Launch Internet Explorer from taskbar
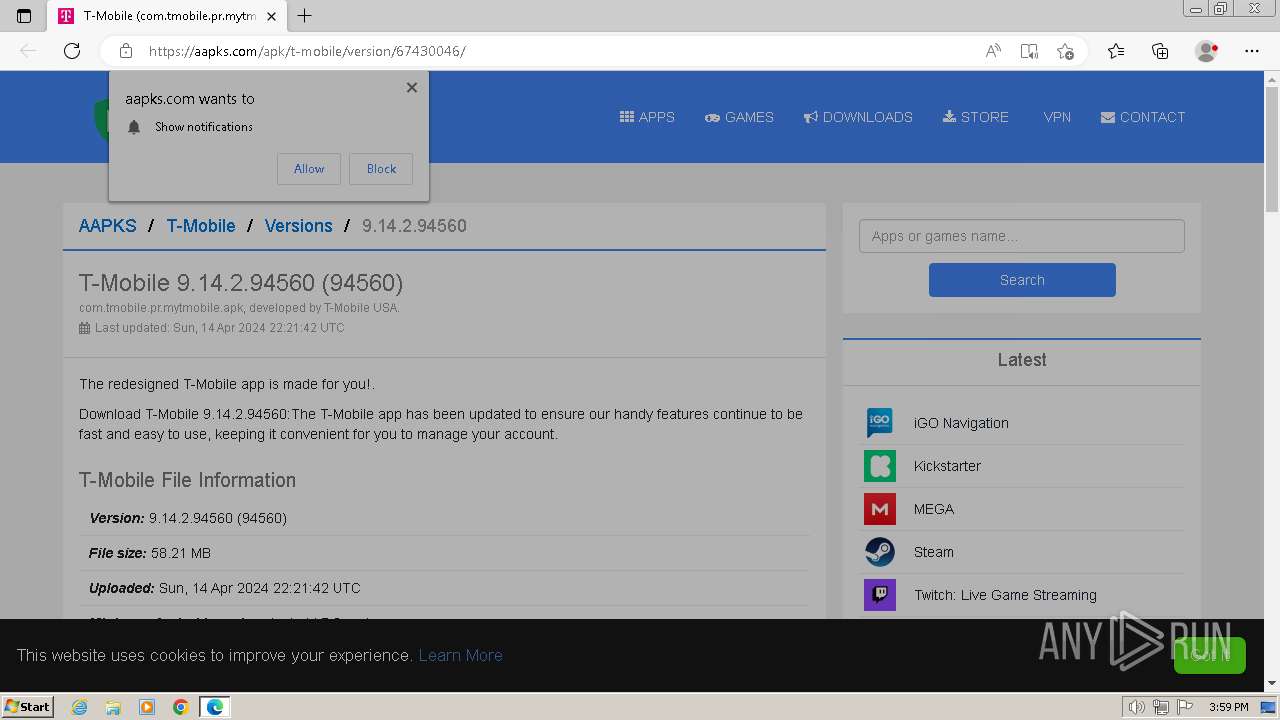Viewport: 1280px width, 720px height. pyautogui.click(x=79, y=707)
